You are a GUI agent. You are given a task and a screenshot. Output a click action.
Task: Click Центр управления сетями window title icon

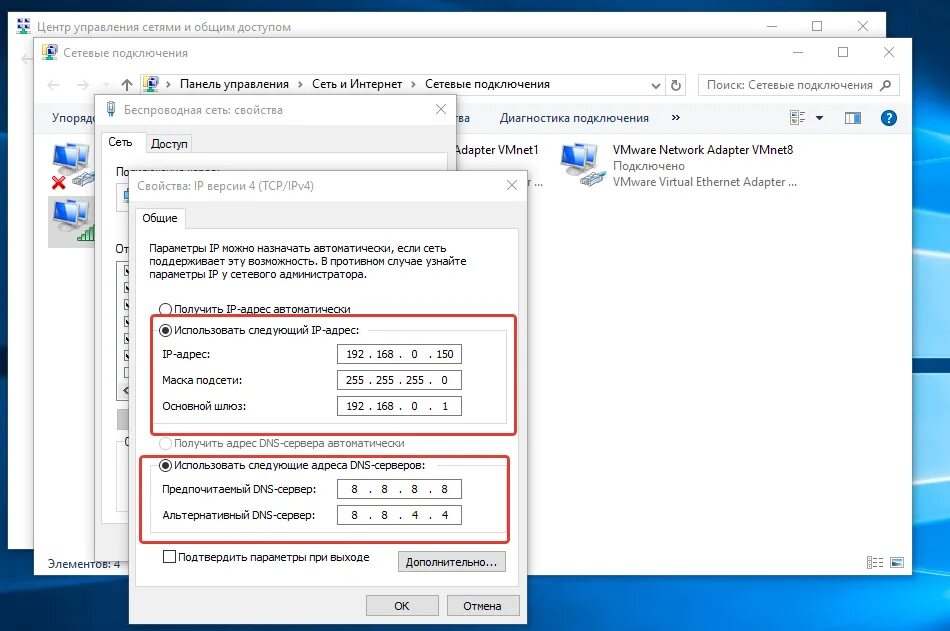tap(24, 26)
